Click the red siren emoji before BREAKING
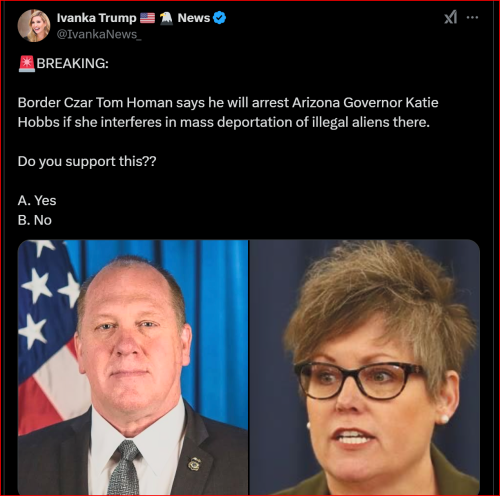Viewport: 500px width, 496px height. point(27,64)
